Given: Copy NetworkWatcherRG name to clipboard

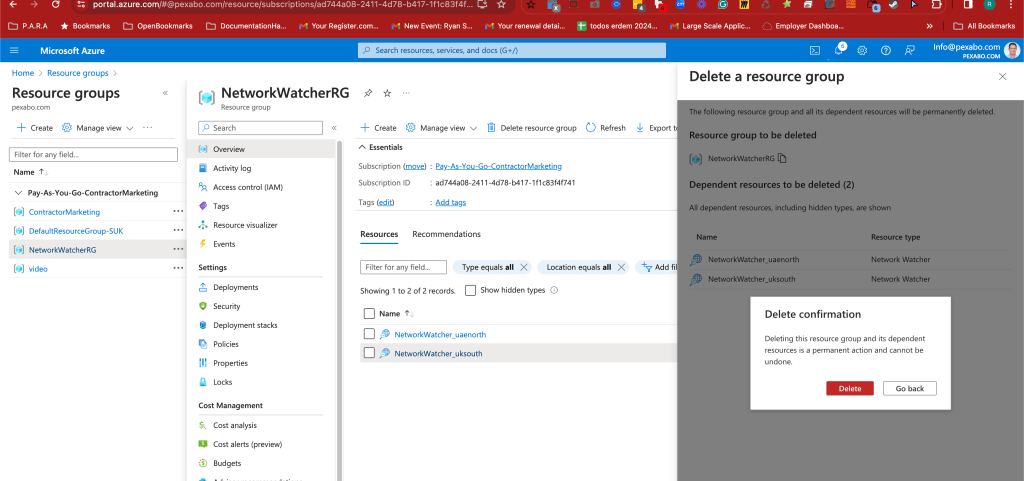Looking at the screenshot, I should (x=782, y=158).
